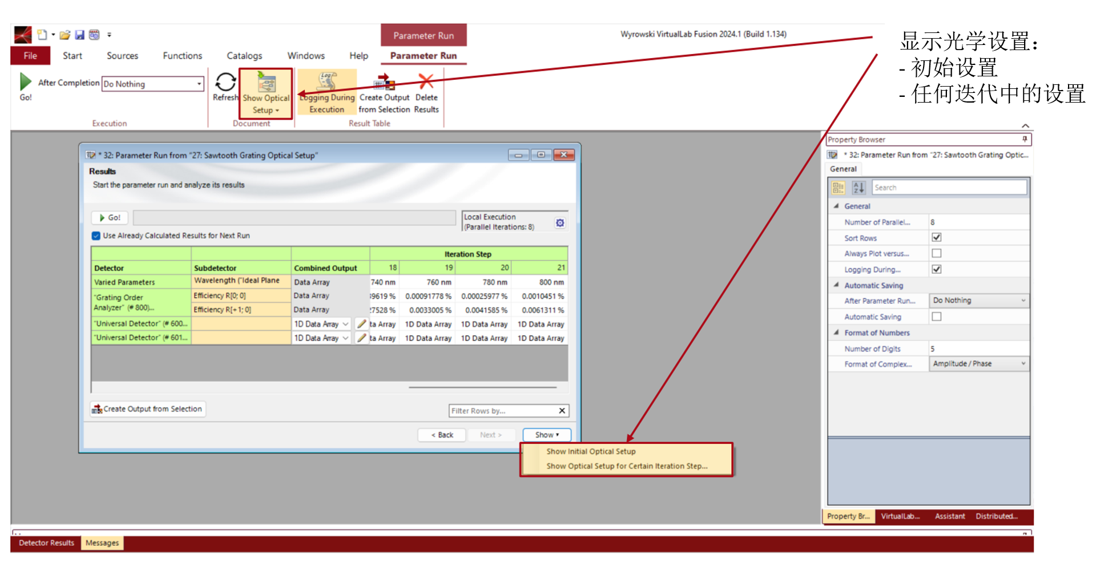Image resolution: width=1094 pixels, height=563 pixels.
Task: Switch to the Assistant panel tab
Action: (950, 516)
